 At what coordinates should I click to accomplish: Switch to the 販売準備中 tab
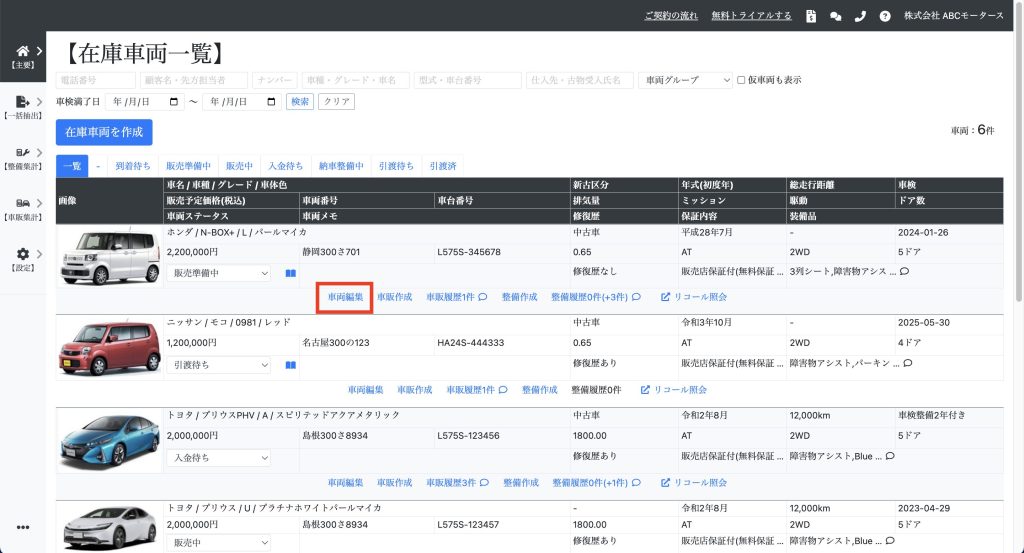(188, 166)
